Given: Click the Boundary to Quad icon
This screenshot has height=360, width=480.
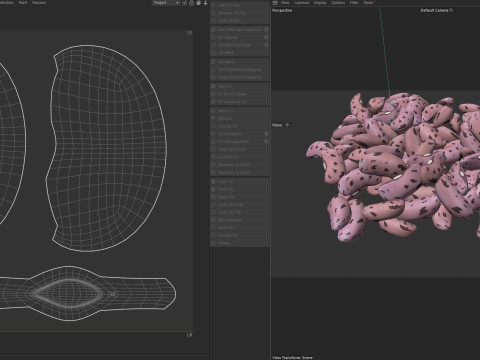Looking at the screenshot, I should [x=213, y=172].
